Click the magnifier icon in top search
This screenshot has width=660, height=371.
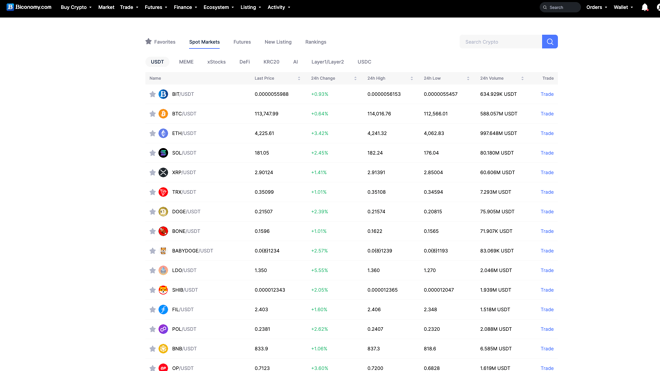545,7
